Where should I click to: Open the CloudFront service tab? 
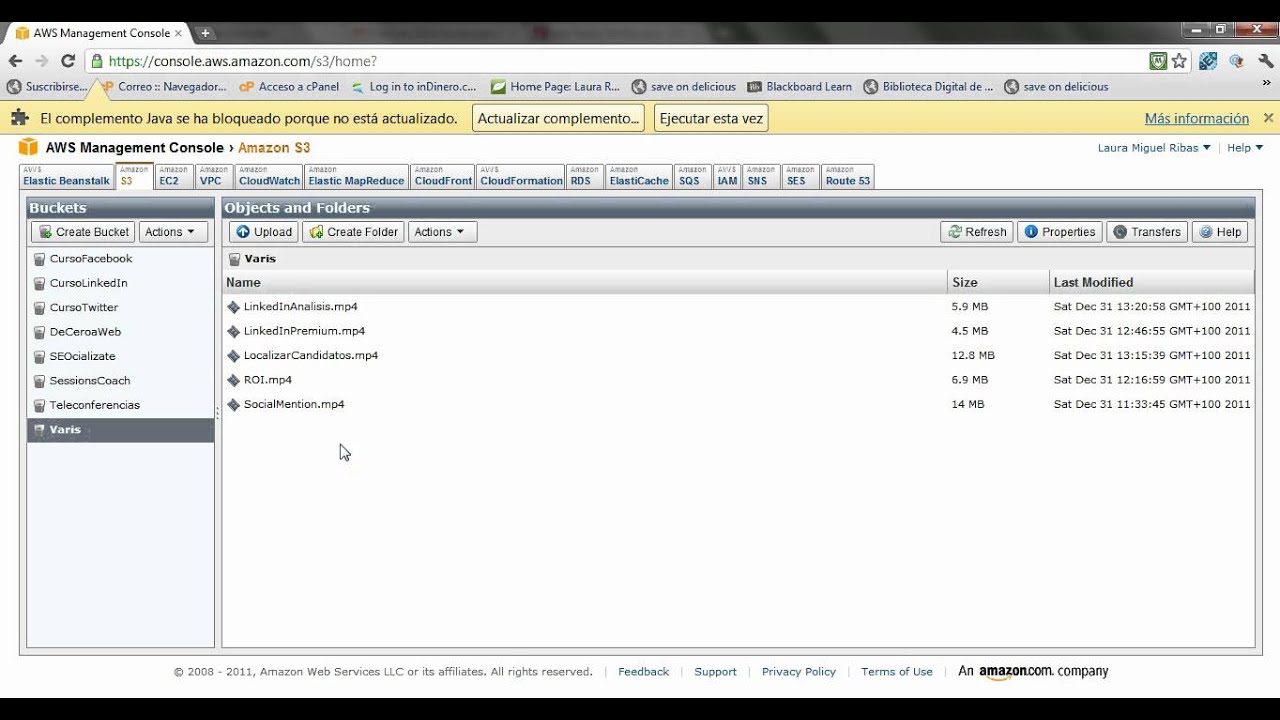click(443, 176)
